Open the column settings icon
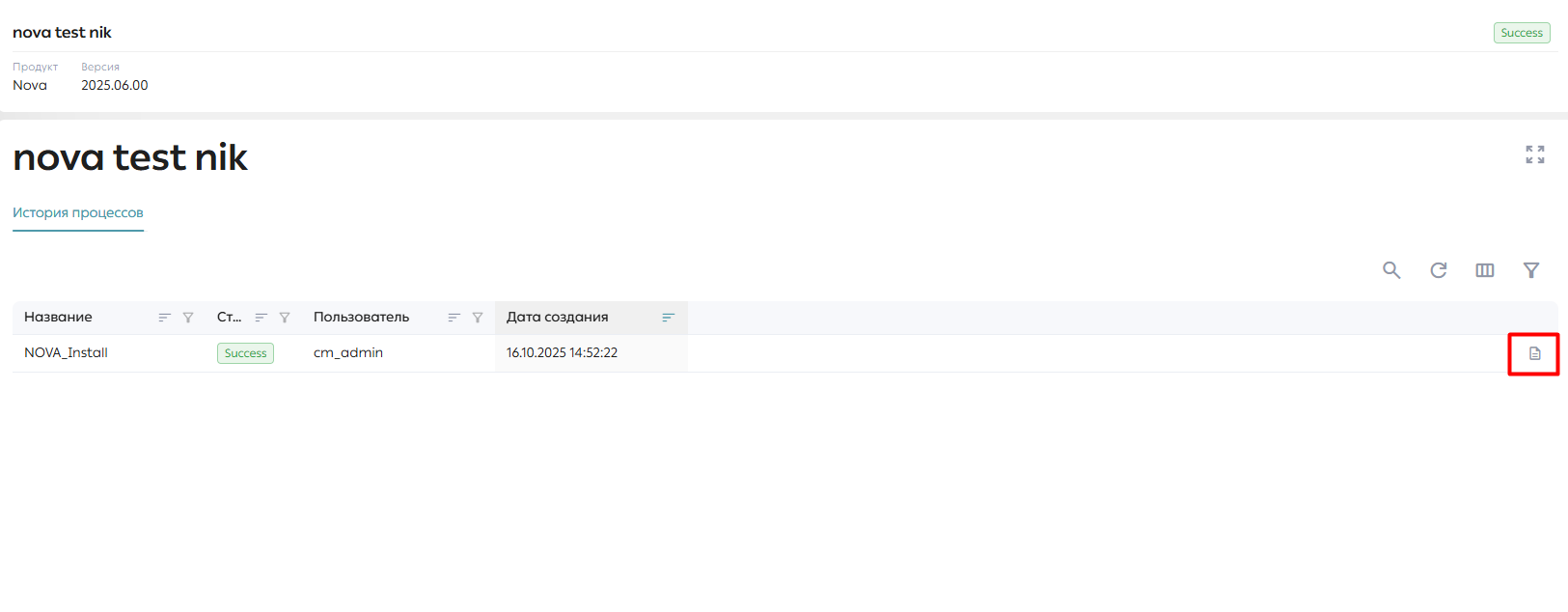This screenshot has width=1568, height=612. (1485, 270)
